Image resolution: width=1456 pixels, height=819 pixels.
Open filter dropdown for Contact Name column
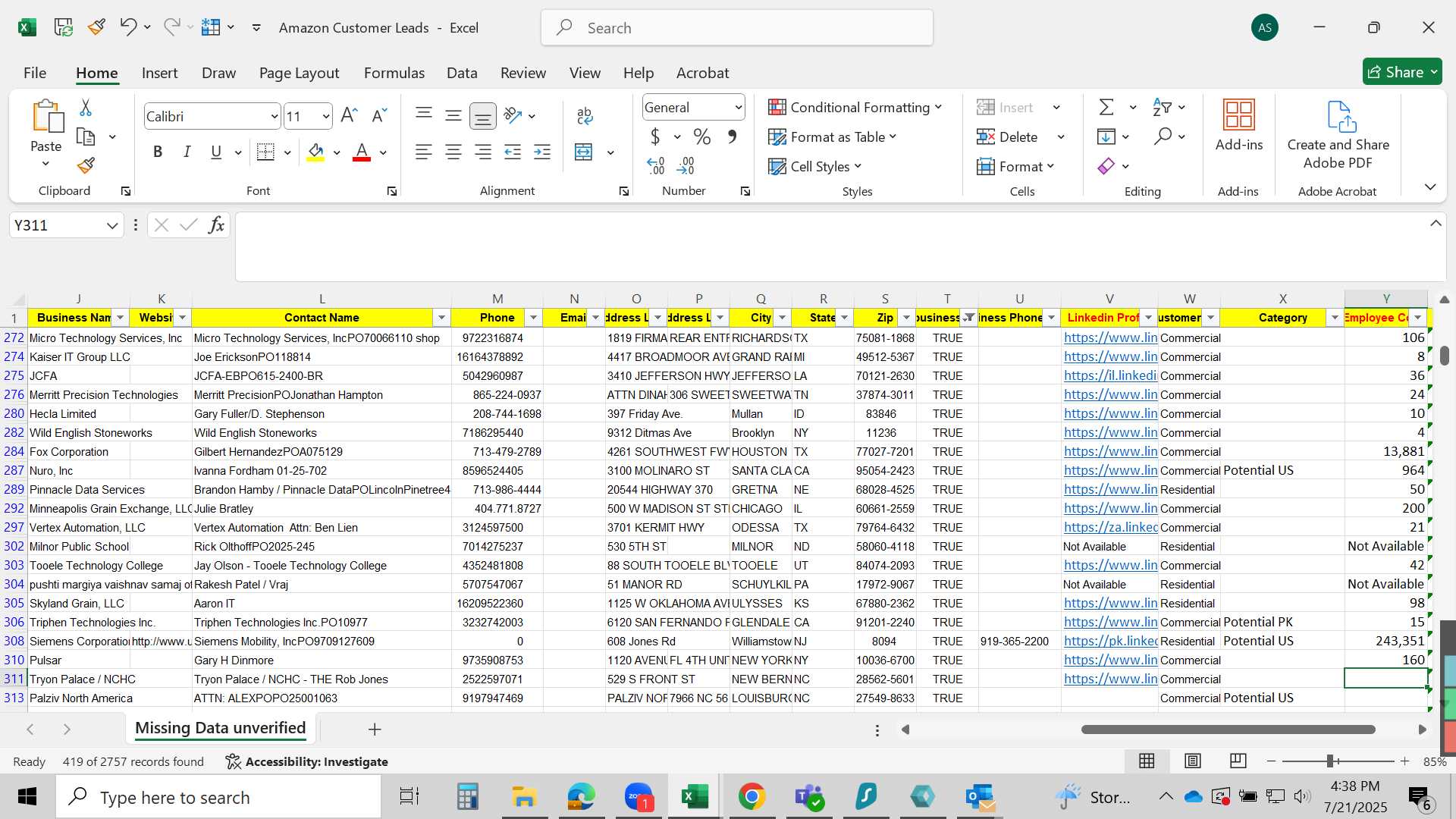[x=441, y=317]
